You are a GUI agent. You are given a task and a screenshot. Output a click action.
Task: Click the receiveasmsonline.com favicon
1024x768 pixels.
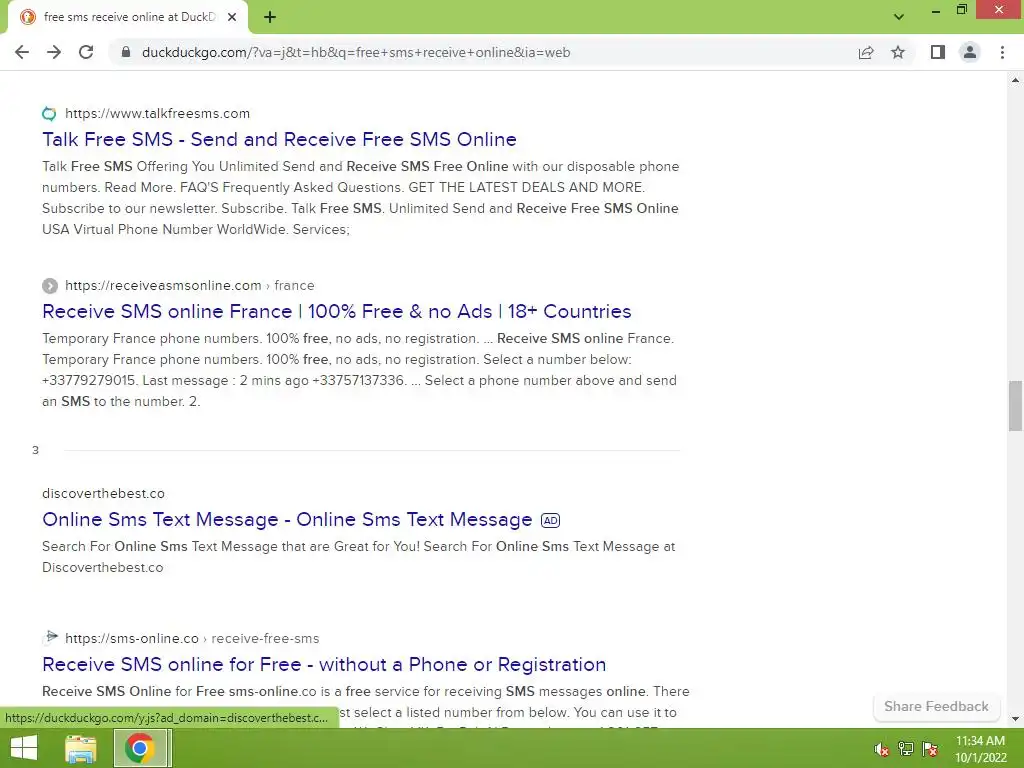tap(50, 286)
